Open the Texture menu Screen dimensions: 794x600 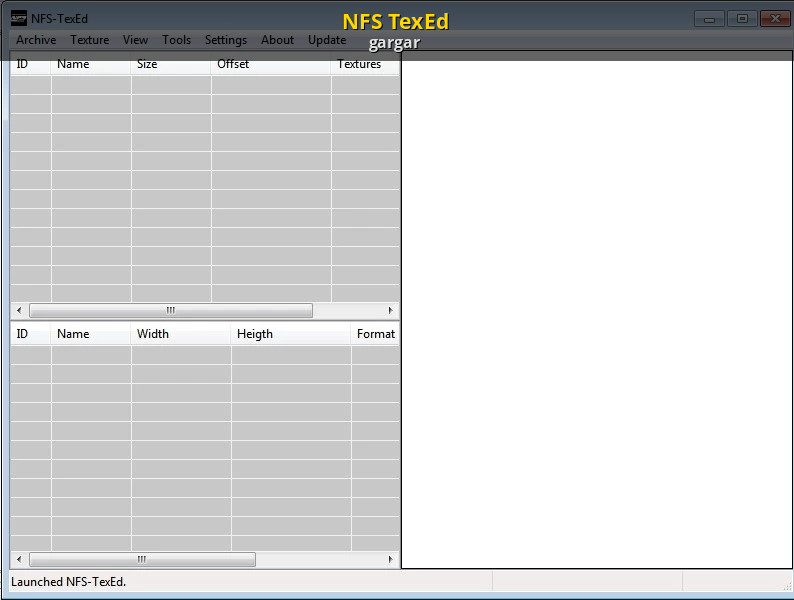89,40
